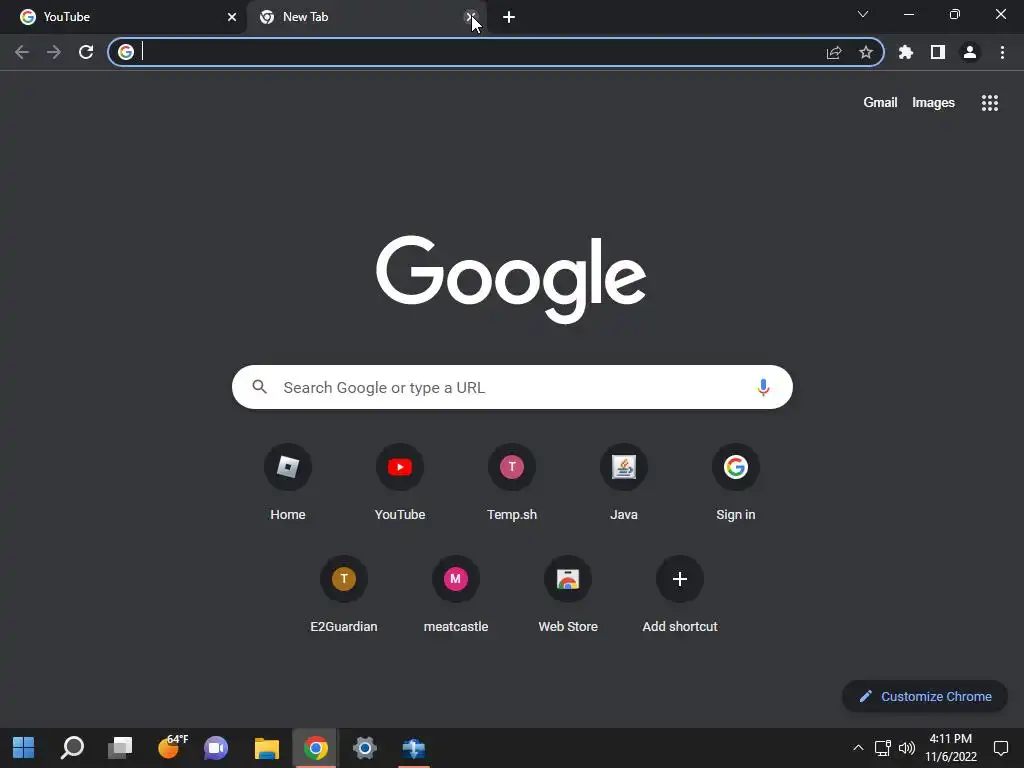Open Task View on taskbar
Viewport: 1024px width, 768px height.
coord(120,748)
